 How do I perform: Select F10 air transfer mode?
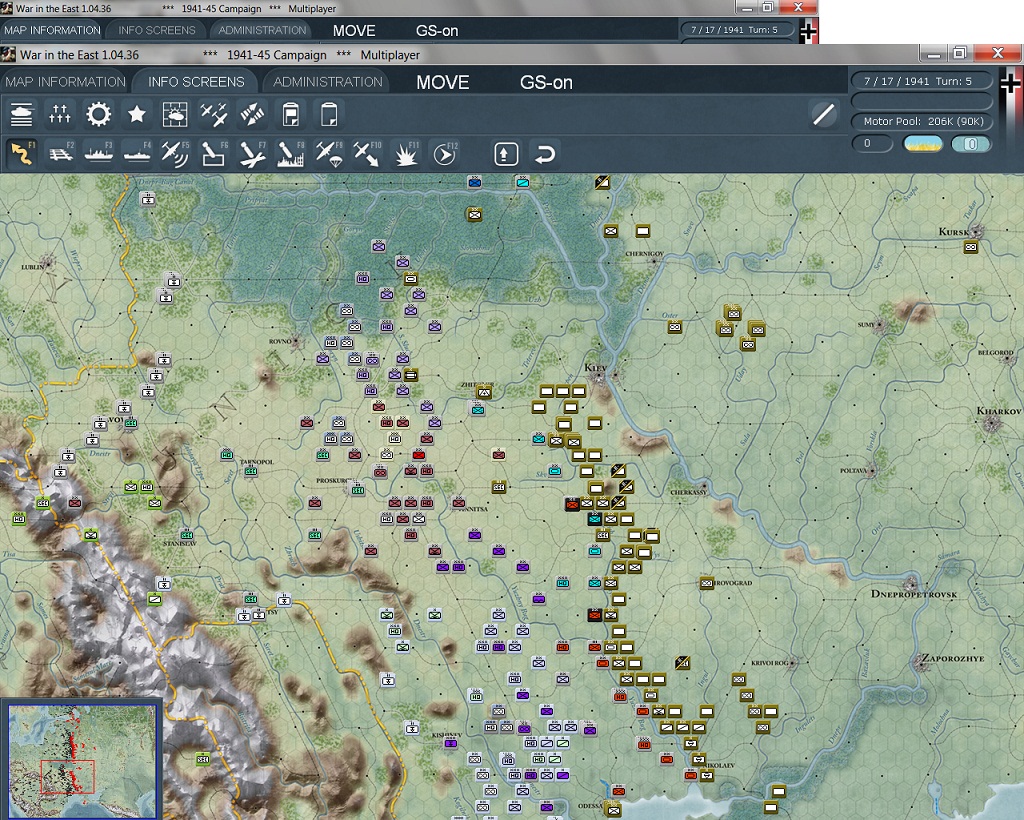point(367,154)
